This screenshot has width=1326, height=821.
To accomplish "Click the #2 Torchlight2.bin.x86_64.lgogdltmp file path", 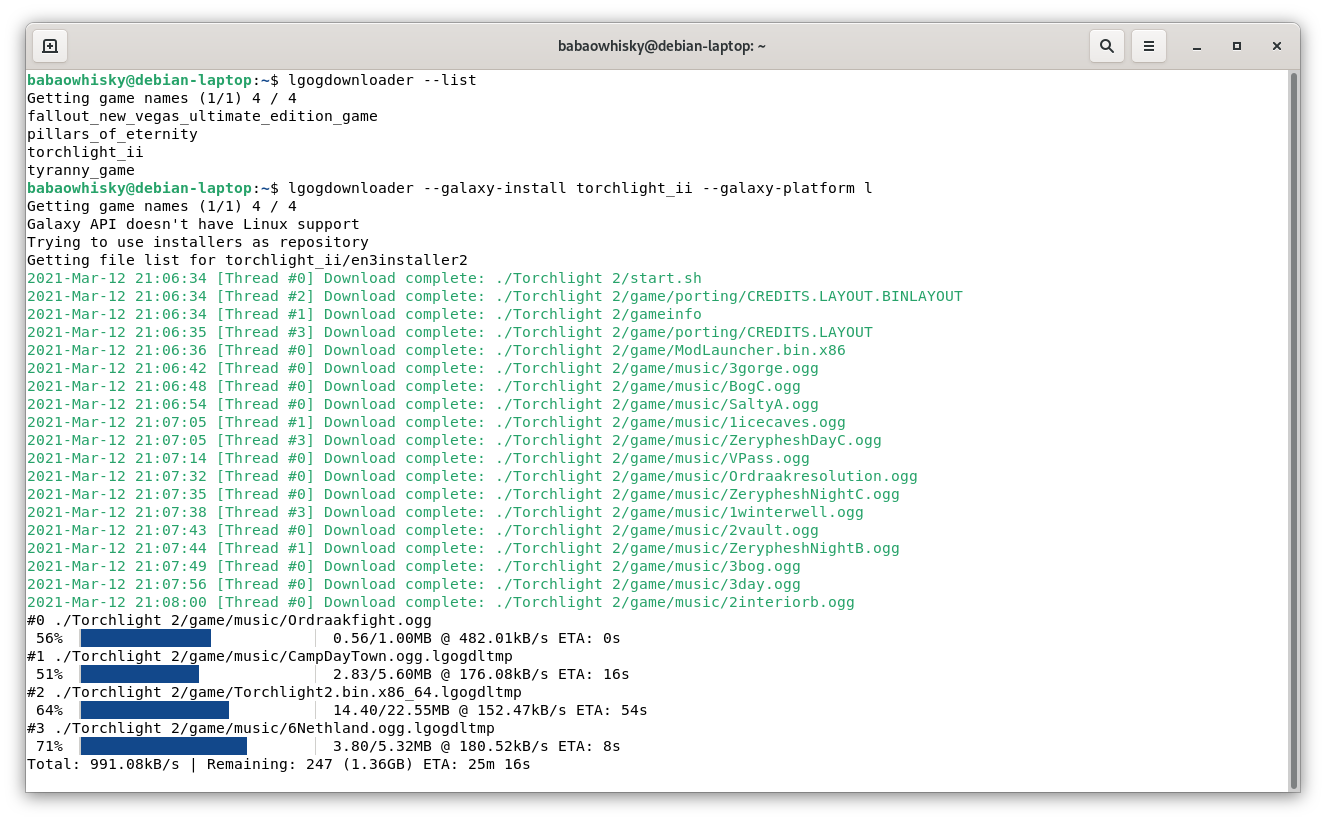I will [274, 692].
